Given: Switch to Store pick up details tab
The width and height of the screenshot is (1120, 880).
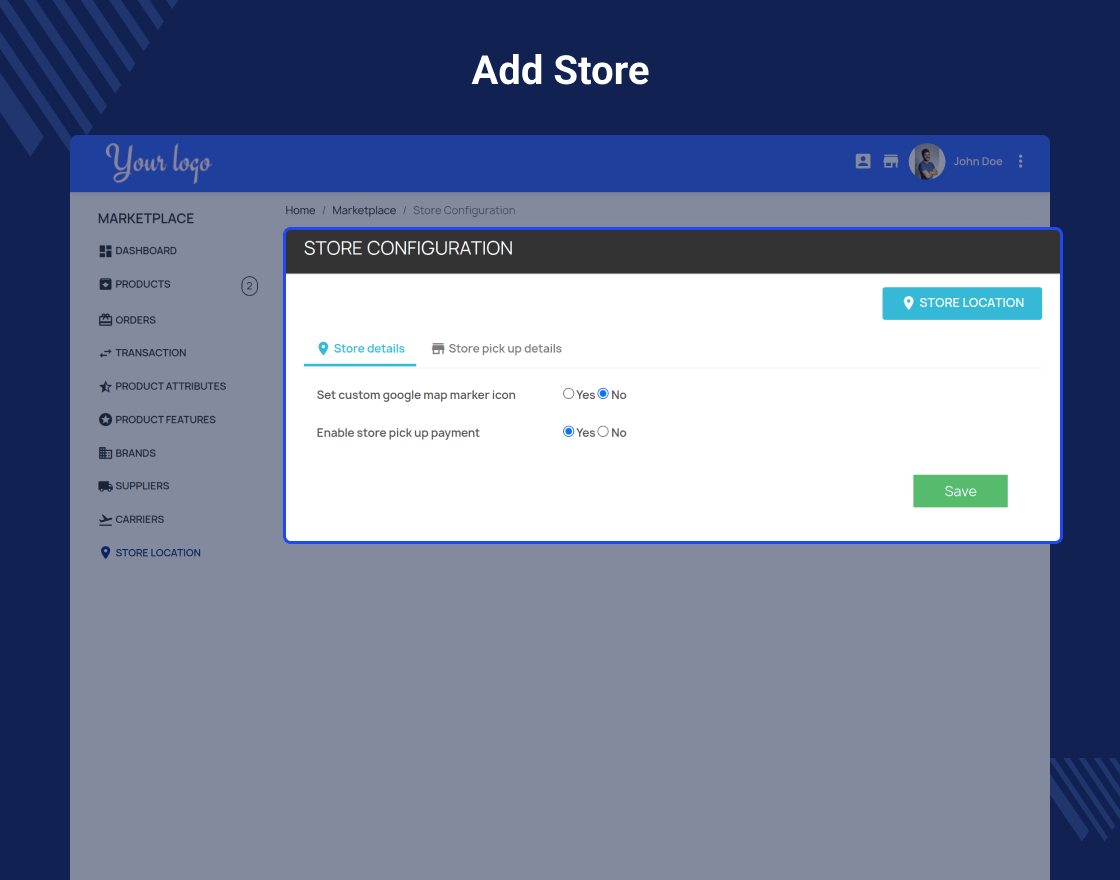Looking at the screenshot, I should (x=496, y=349).
